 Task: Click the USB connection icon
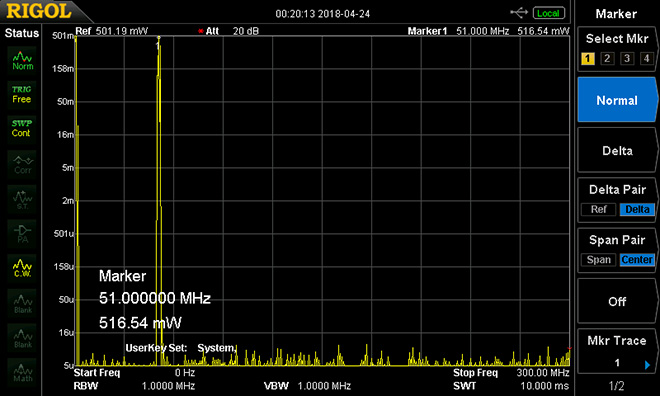pyautogui.click(x=519, y=13)
